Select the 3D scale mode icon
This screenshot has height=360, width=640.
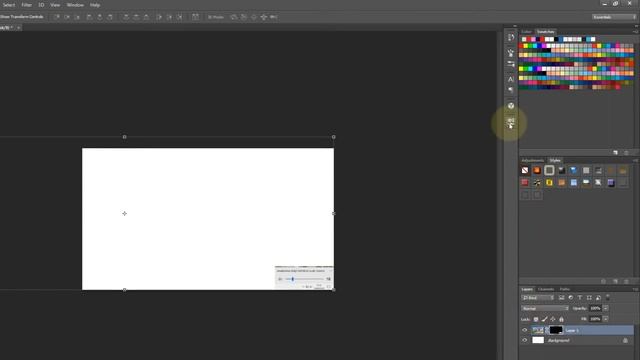273,17
